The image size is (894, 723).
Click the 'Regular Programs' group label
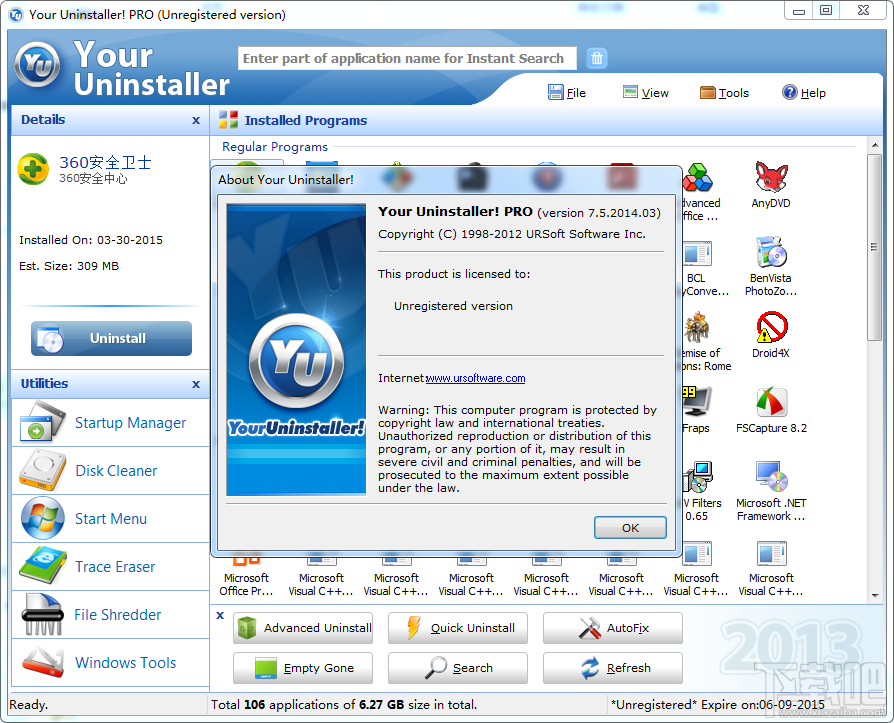coord(275,147)
